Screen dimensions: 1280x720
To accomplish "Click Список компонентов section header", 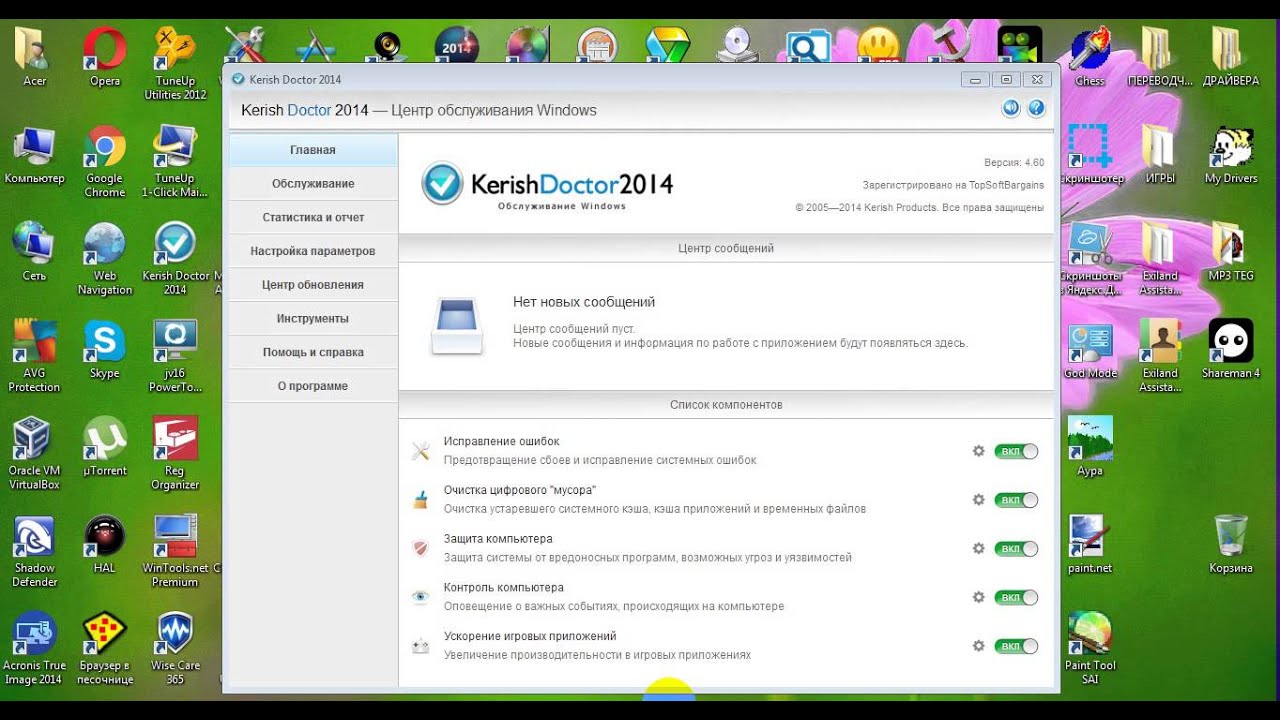I will click(726, 405).
